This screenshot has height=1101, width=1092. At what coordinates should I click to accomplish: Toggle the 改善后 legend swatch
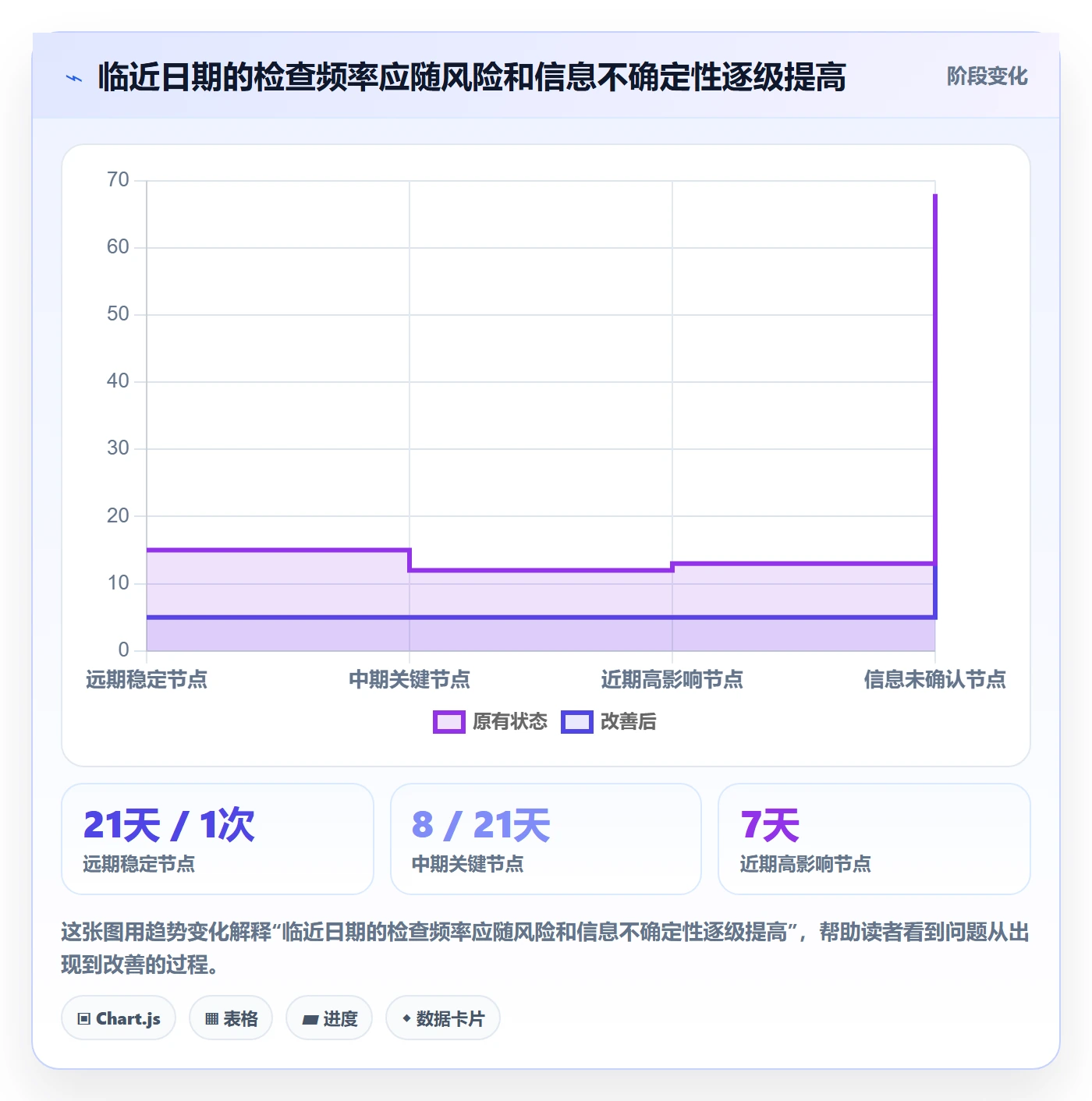coord(577,722)
